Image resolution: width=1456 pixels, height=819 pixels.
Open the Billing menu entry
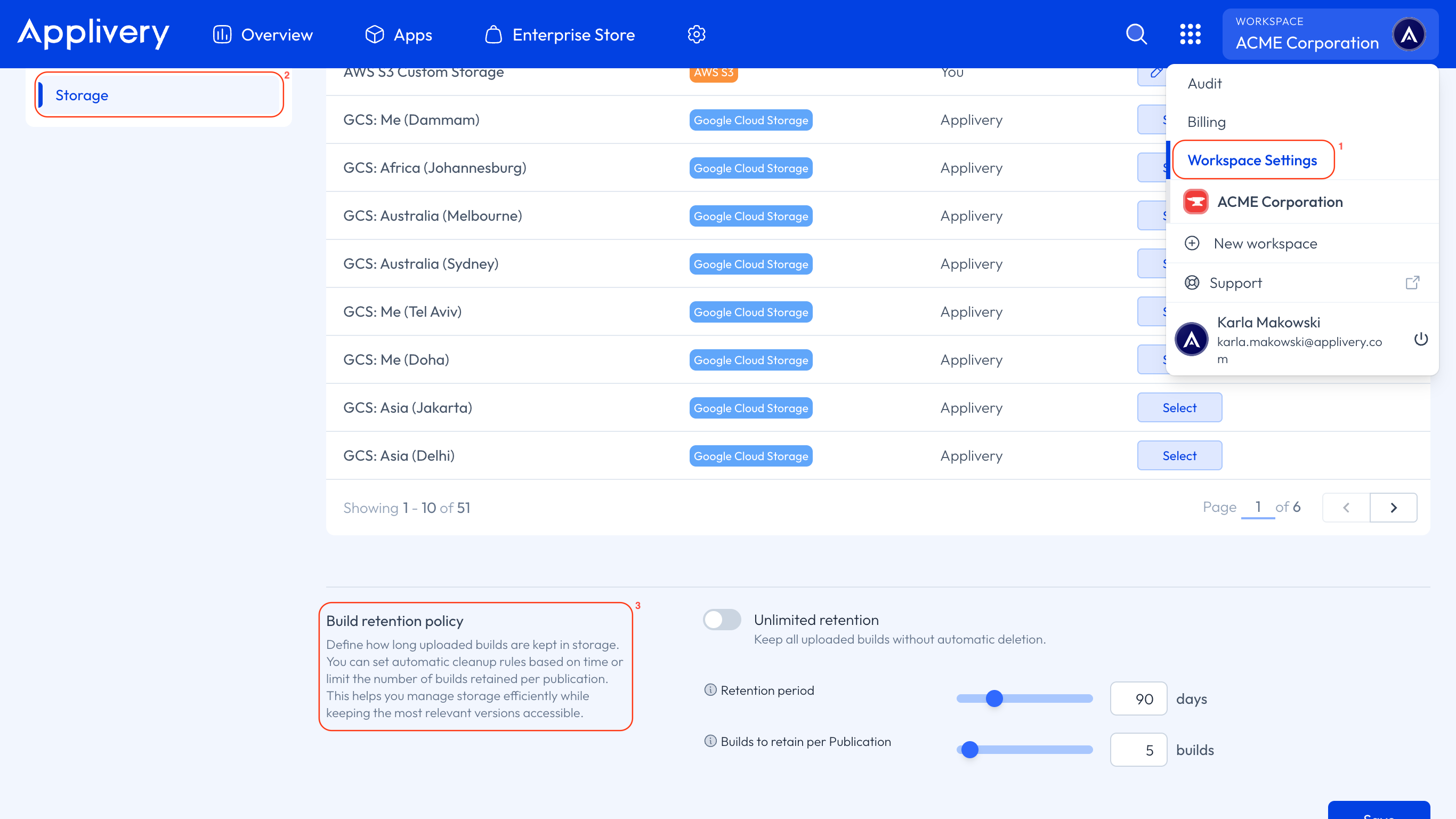click(x=1206, y=122)
